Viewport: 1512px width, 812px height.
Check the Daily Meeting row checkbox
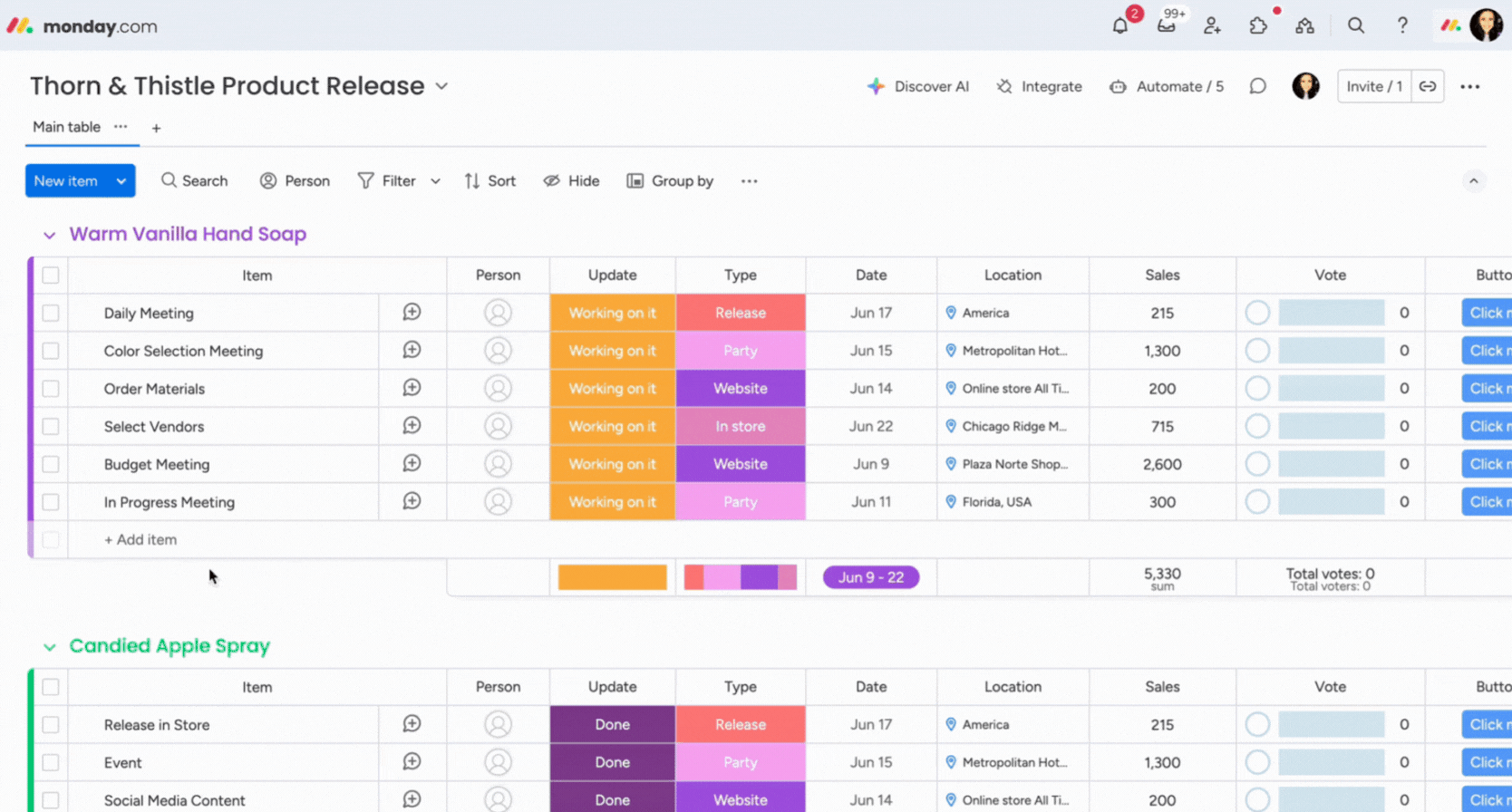coord(51,313)
